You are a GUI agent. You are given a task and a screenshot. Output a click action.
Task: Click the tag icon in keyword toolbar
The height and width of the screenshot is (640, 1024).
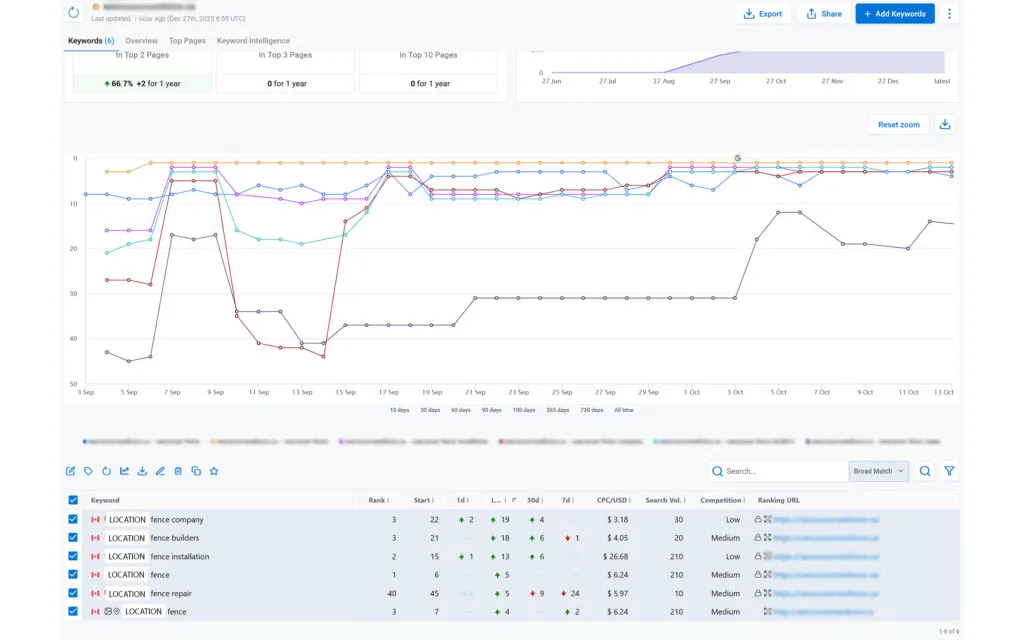pos(88,471)
